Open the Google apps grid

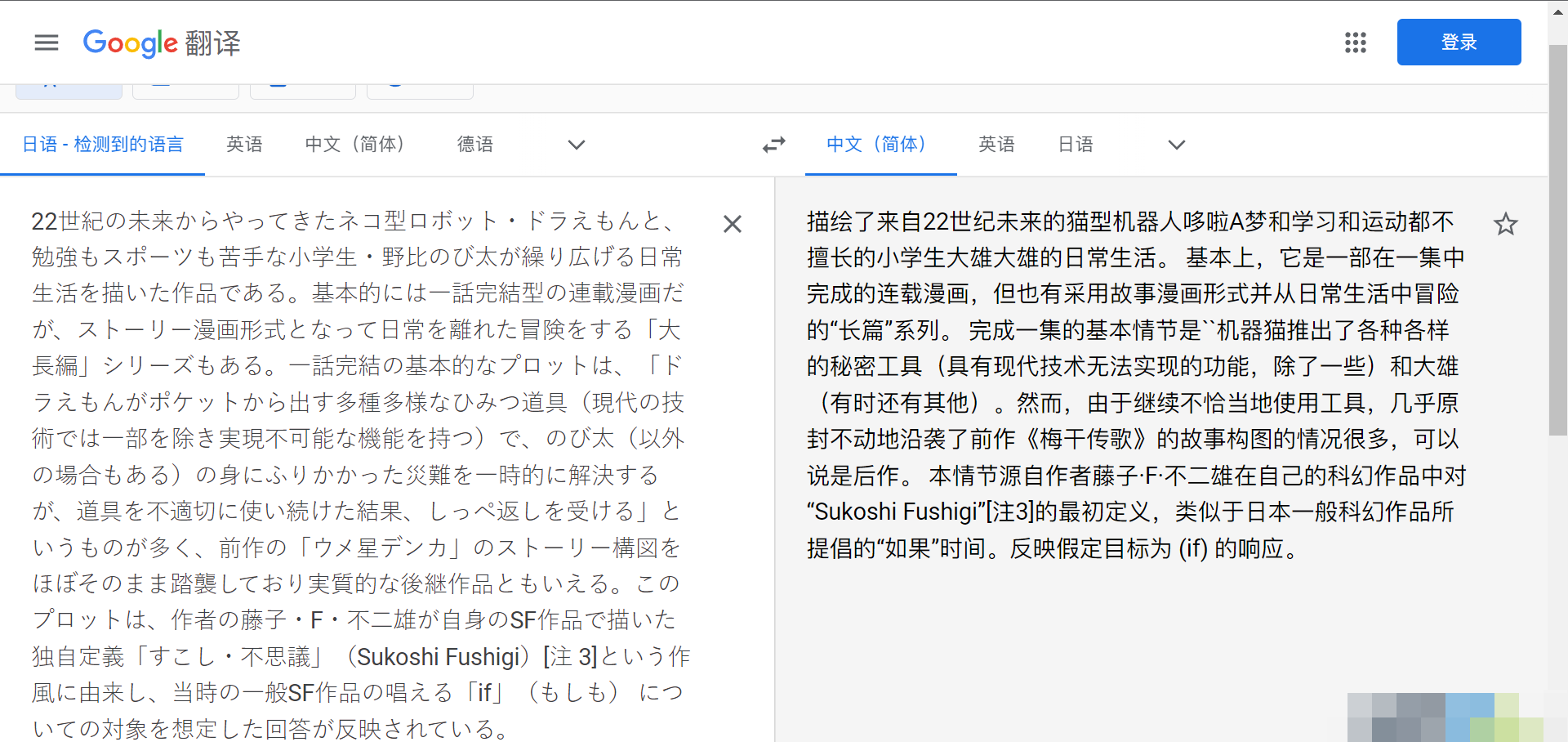(1356, 42)
